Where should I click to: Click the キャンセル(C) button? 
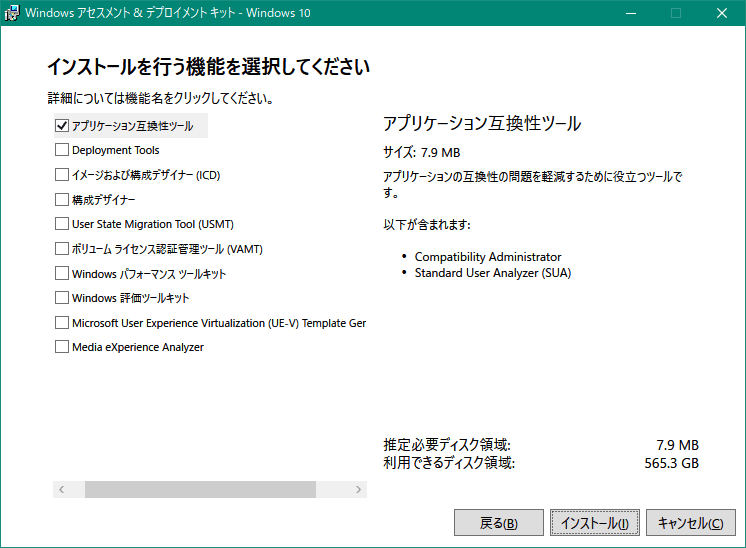pyautogui.click(x=690, y=523)
